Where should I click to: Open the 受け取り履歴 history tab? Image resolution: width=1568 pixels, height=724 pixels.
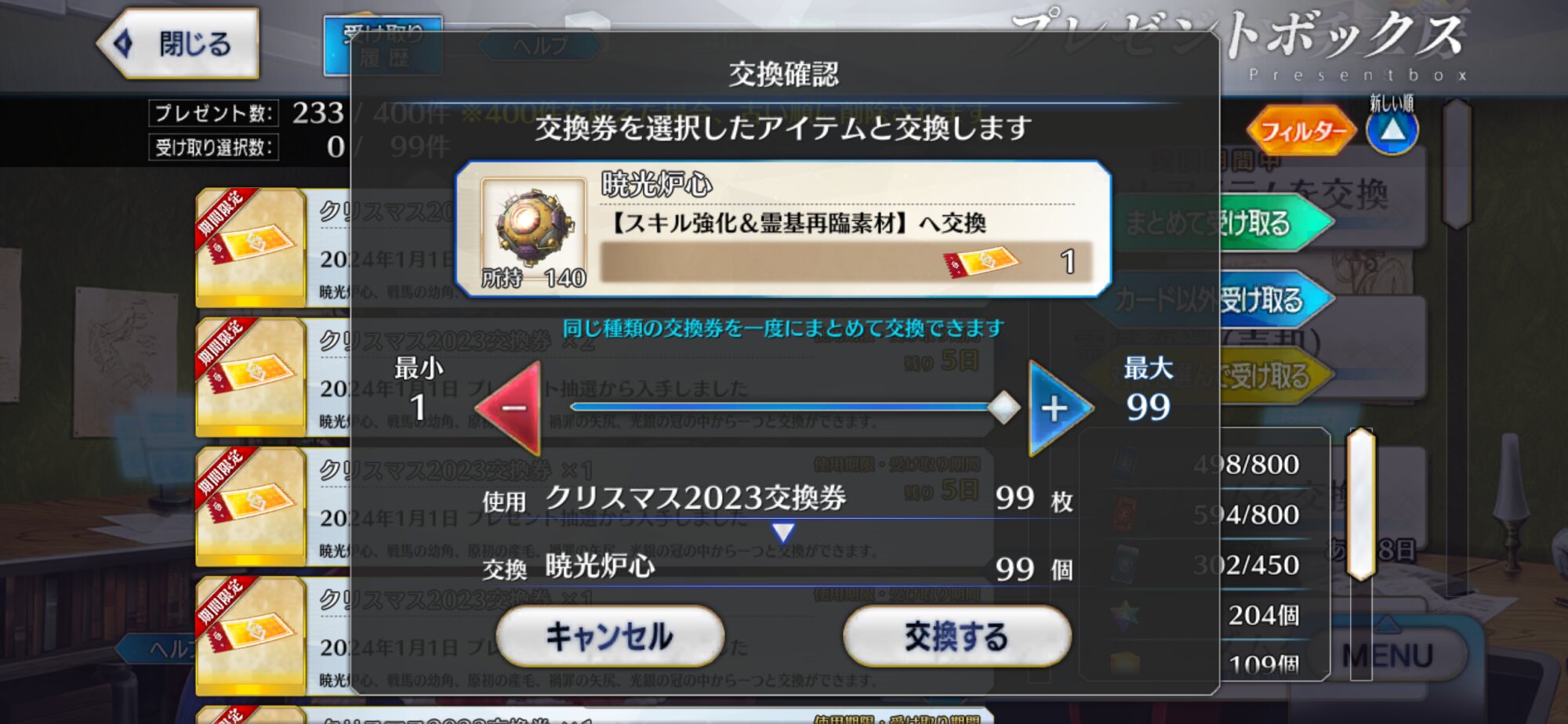coord(383,46)
